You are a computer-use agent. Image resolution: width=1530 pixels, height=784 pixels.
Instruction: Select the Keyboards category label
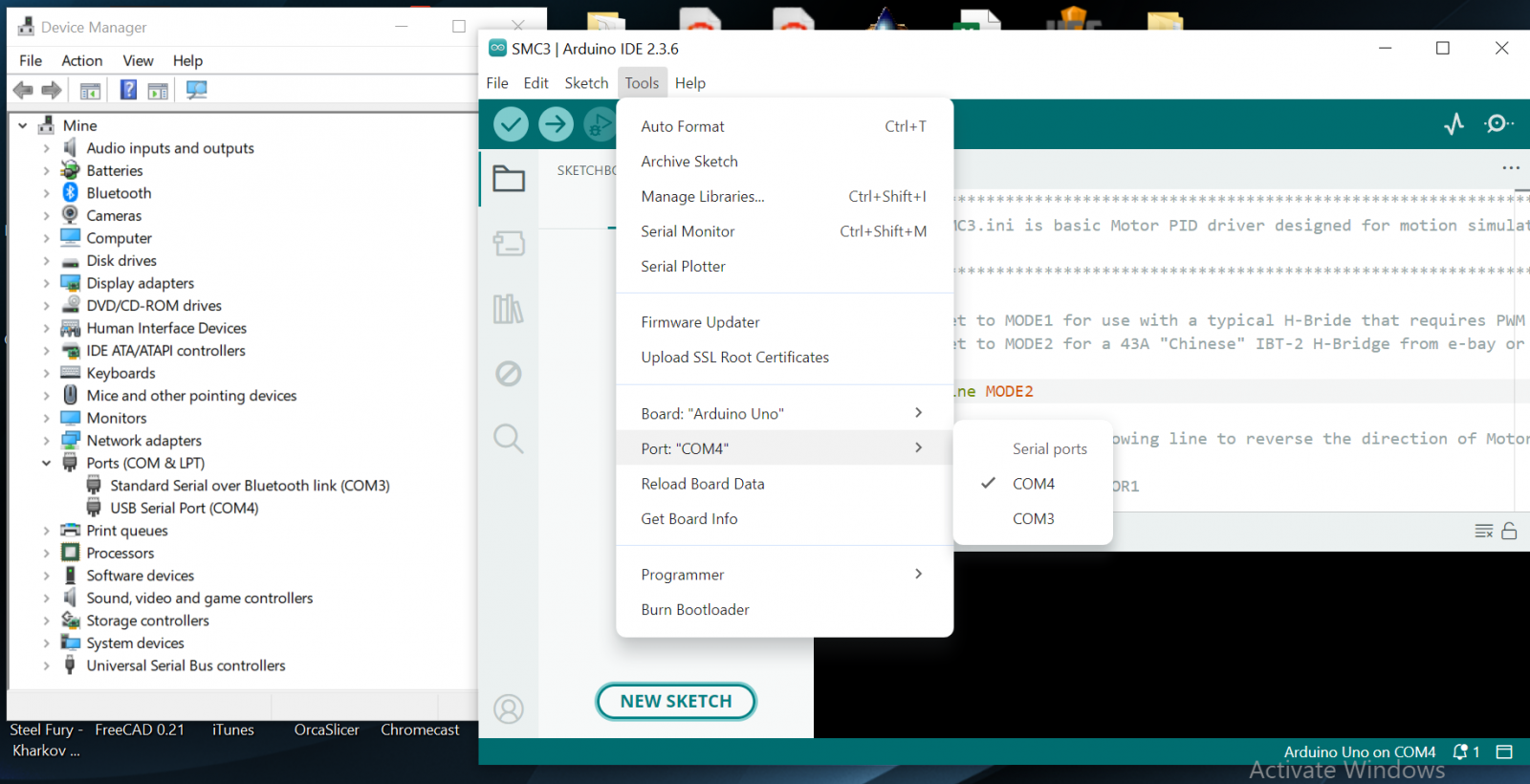(x=120, y=373)
